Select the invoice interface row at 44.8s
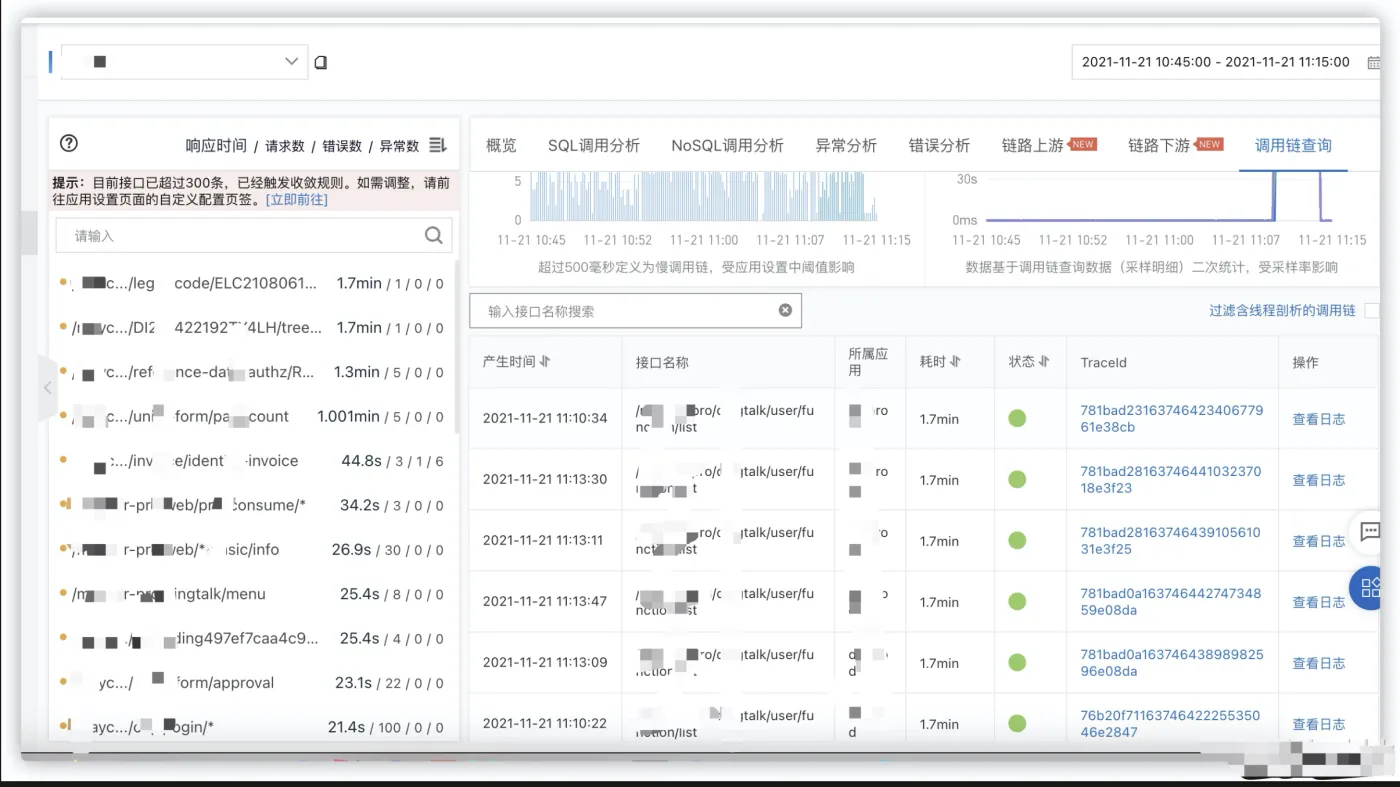The width and height of the screenshot is (1400, 787). coord(253,460)
